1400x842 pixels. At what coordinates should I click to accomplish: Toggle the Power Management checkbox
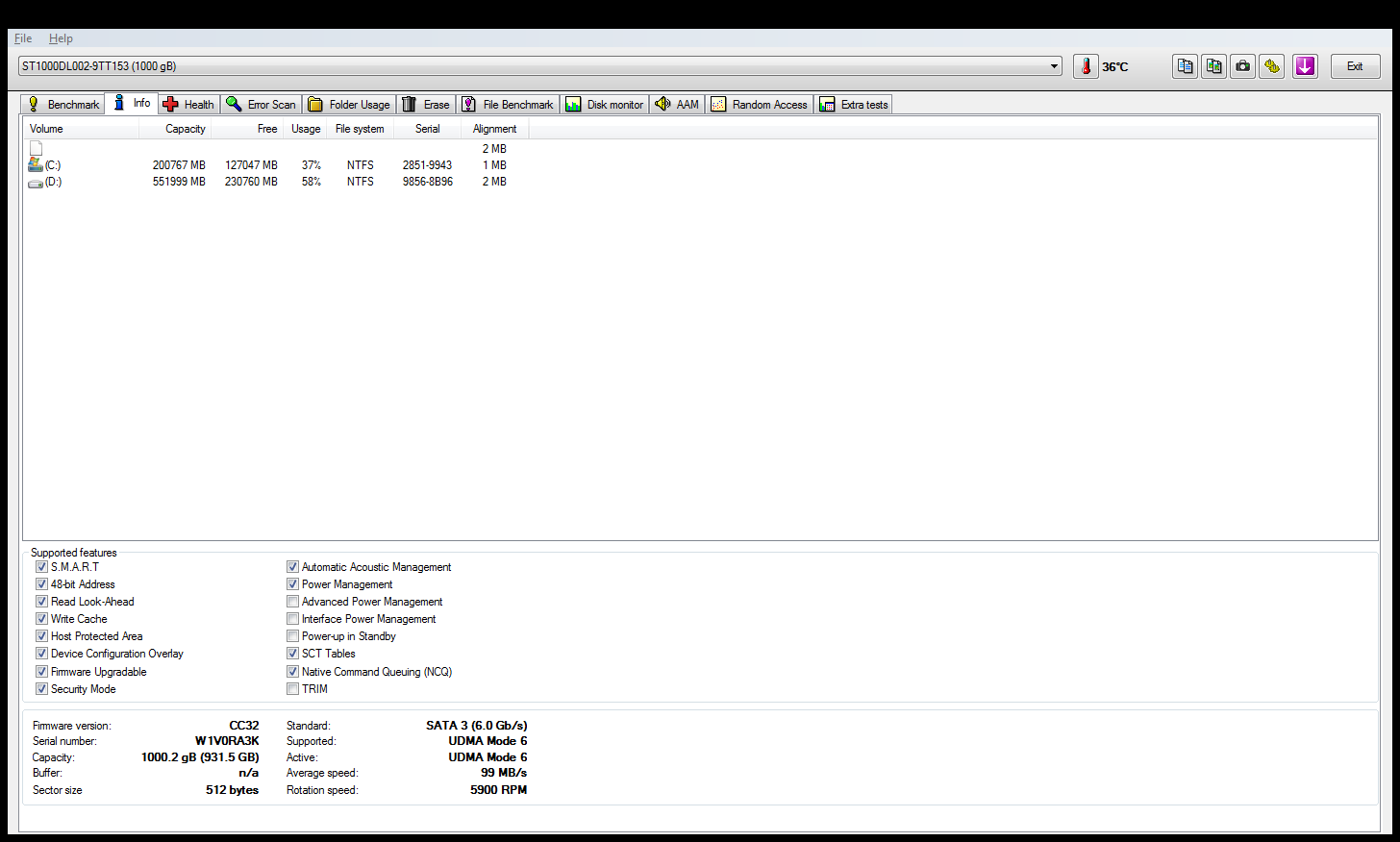tap(292, 584)
